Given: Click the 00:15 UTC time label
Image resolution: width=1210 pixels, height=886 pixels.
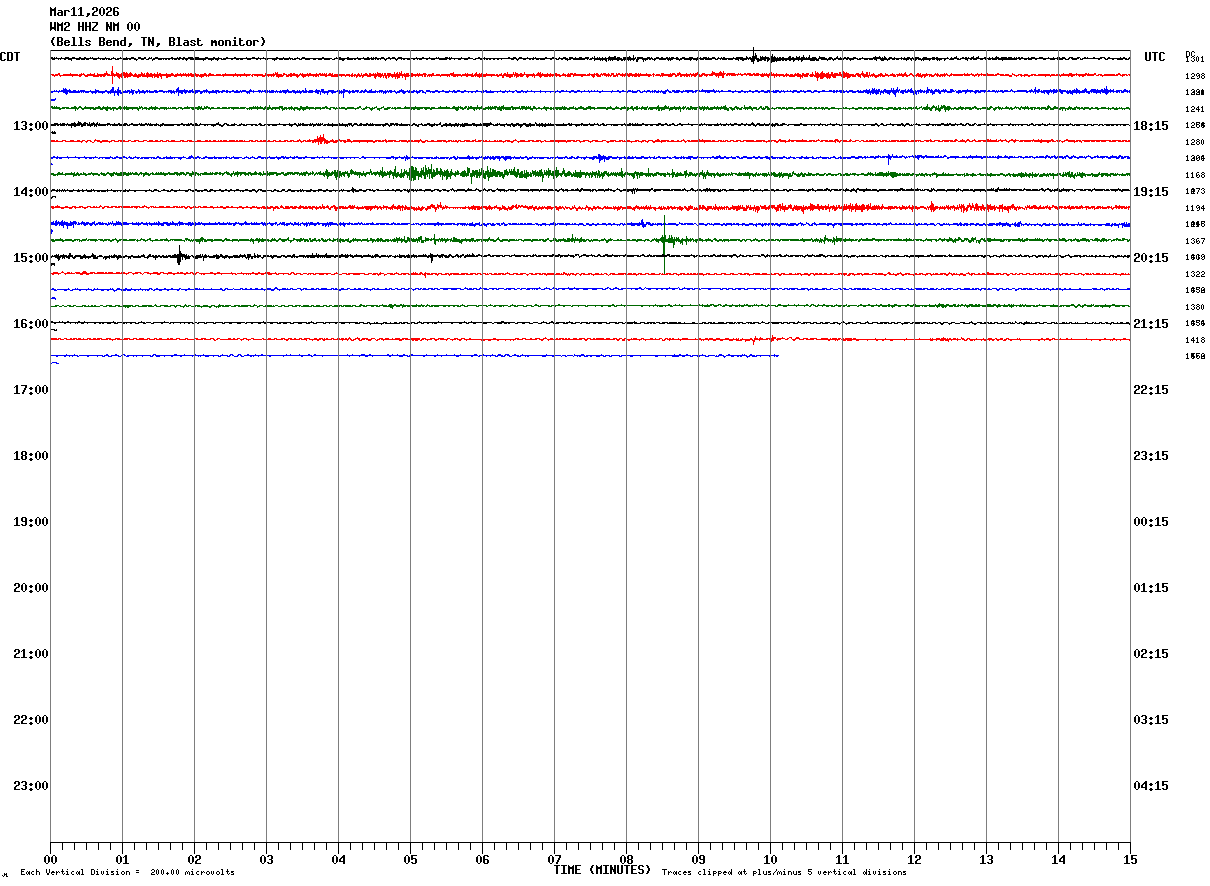Looking at the screenshot, I should (1151, 522).
